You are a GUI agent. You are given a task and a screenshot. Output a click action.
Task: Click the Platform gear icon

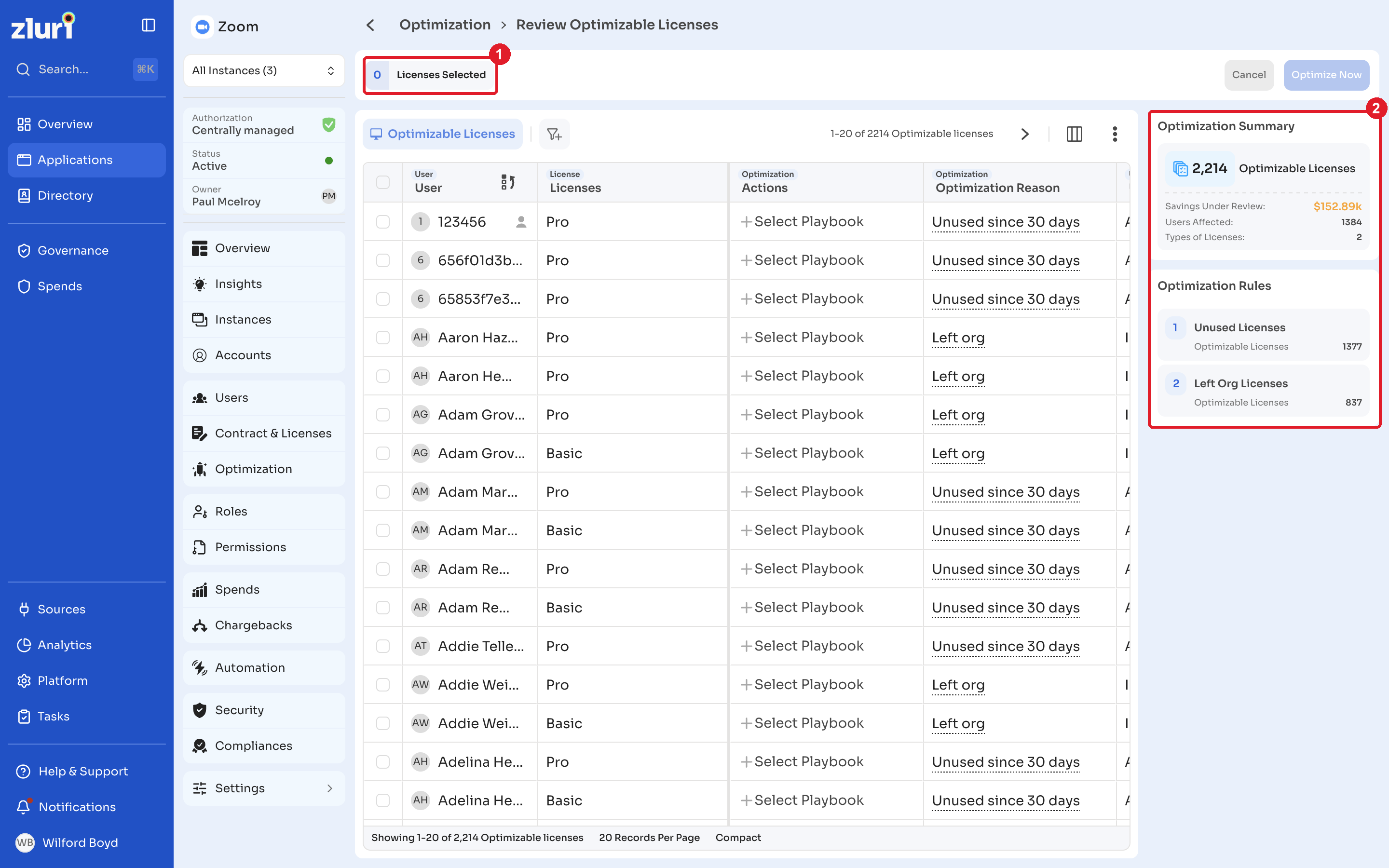(24, 680)
